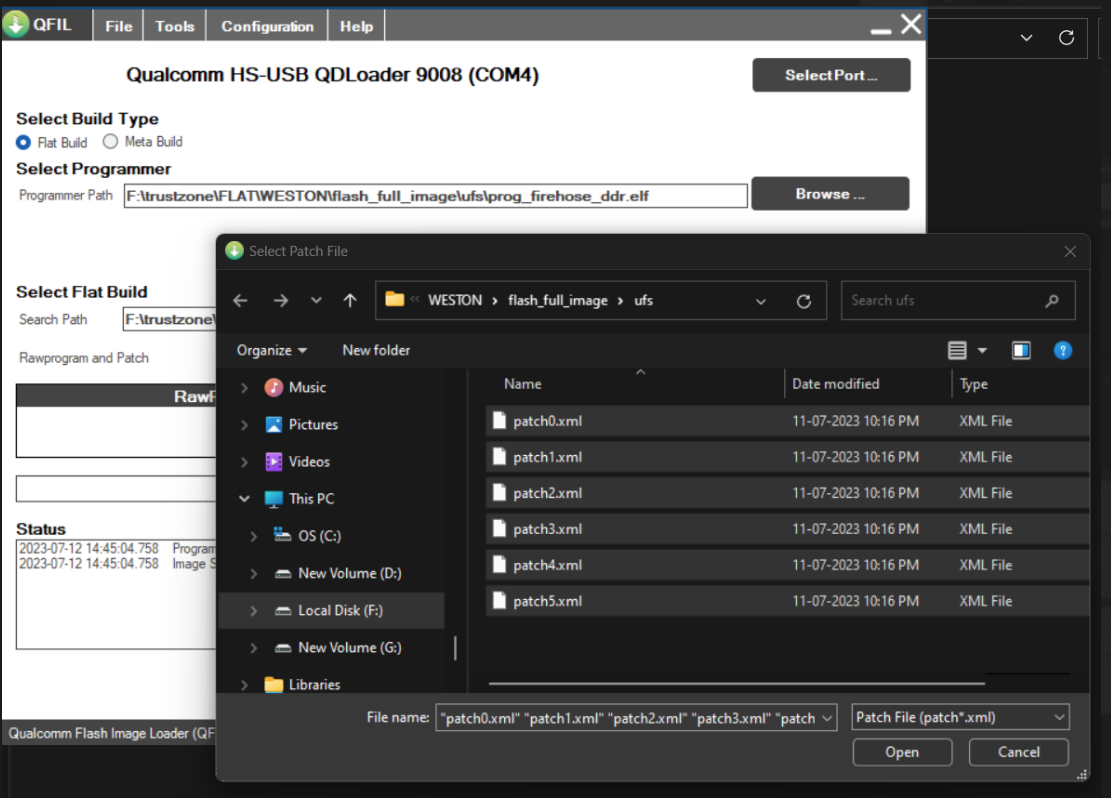Click the navigation pane vertical scrollbar
1111x798 pixels.
pyautogui.click(x=455, y=648)
